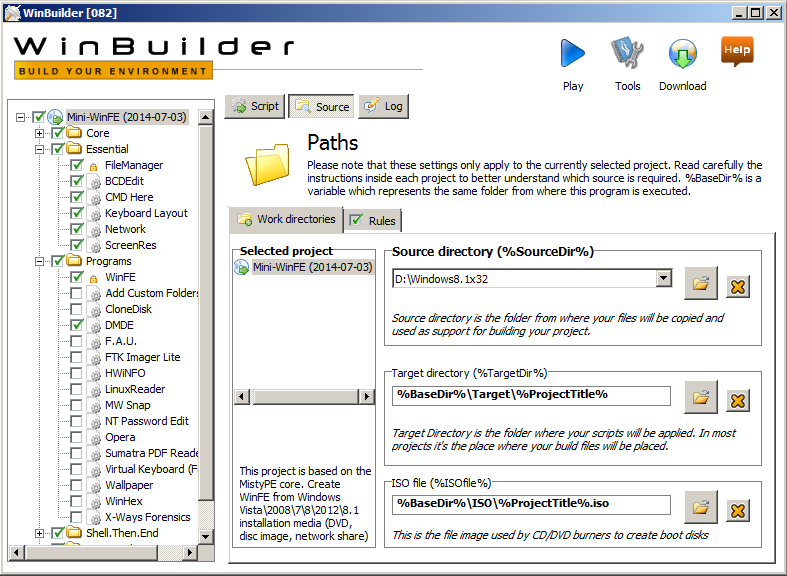Click the ISO file path input field
Viewport: 787px width, 576px height.
coord(531,504)
